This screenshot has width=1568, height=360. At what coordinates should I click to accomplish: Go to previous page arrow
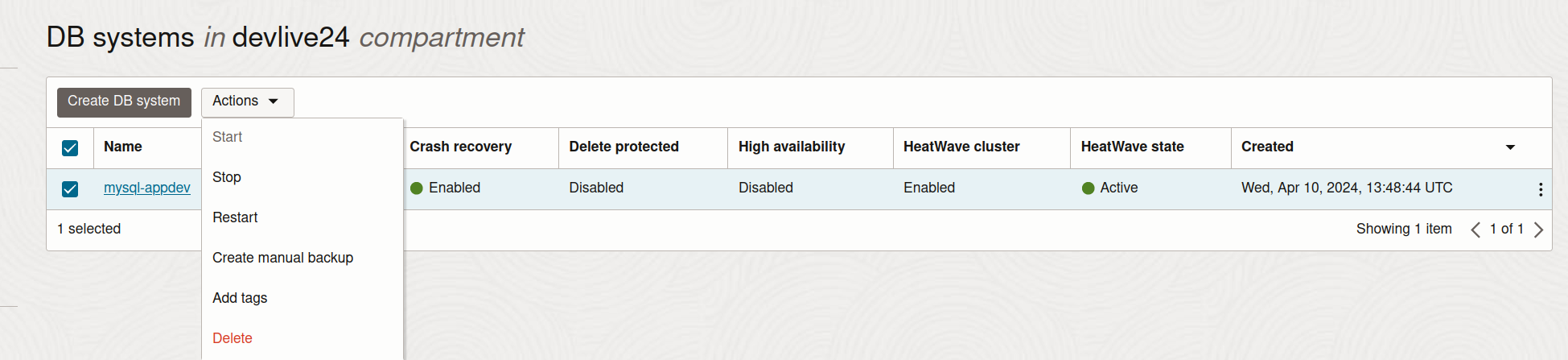pos(1475,230)
